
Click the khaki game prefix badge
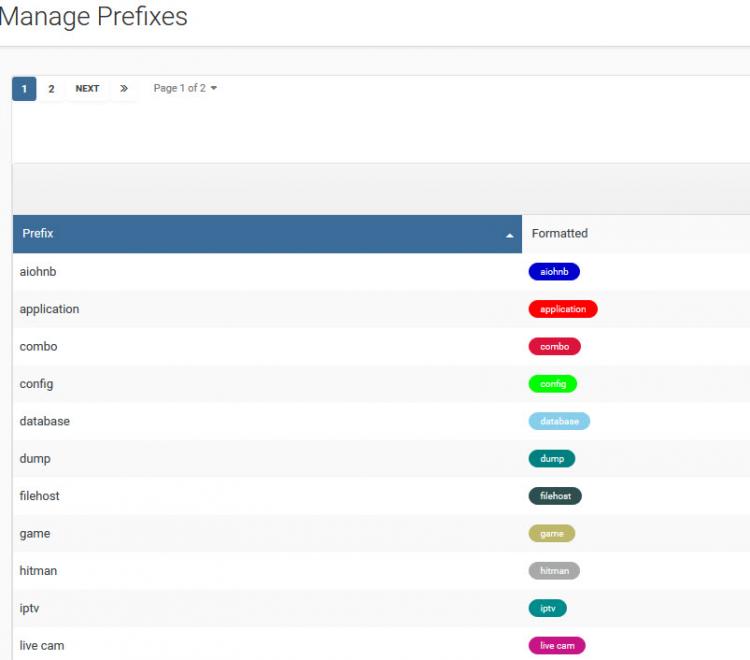[552, 534]
